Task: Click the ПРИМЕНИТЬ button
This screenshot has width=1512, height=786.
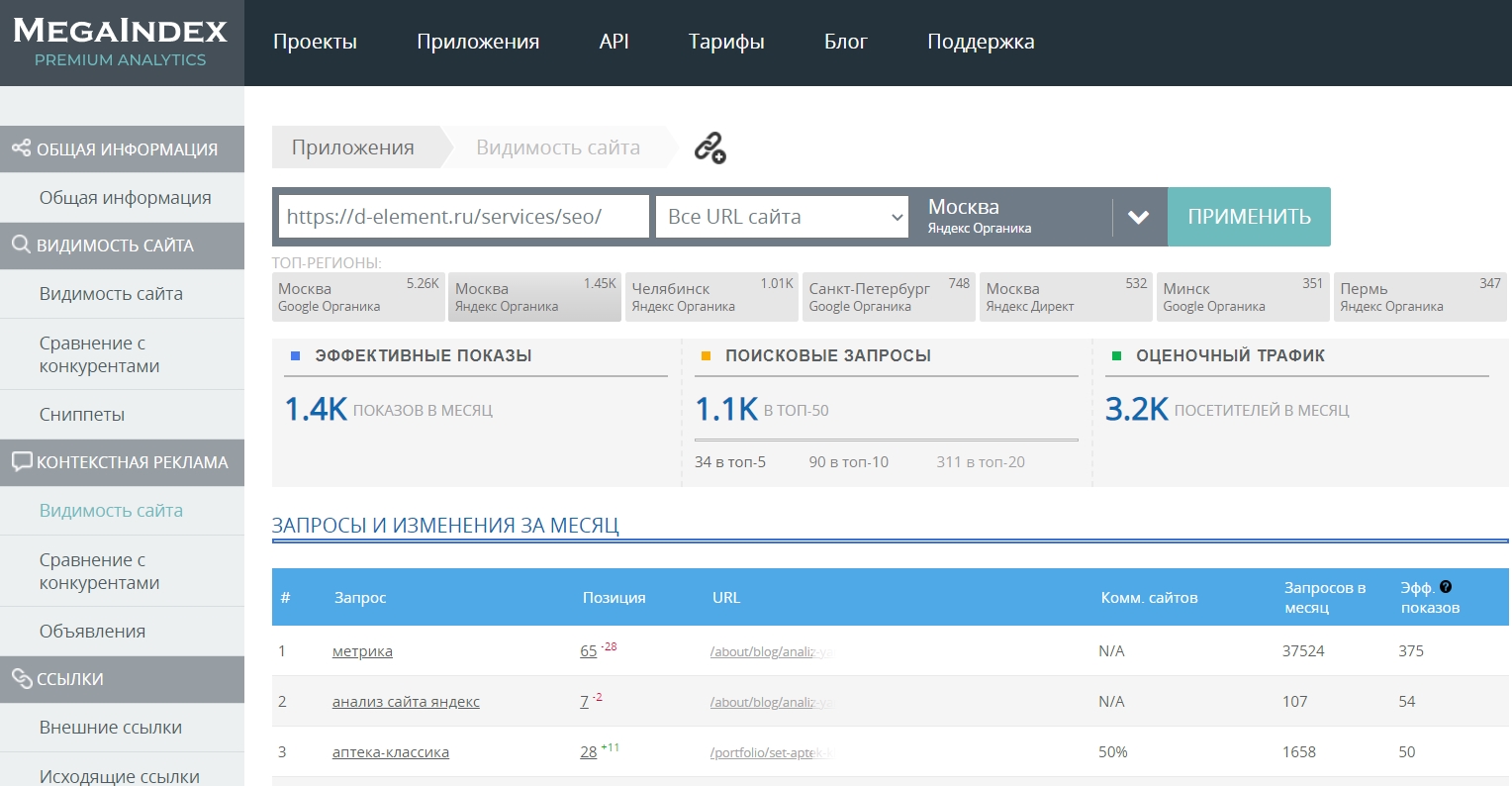Action: [1249, 217]
